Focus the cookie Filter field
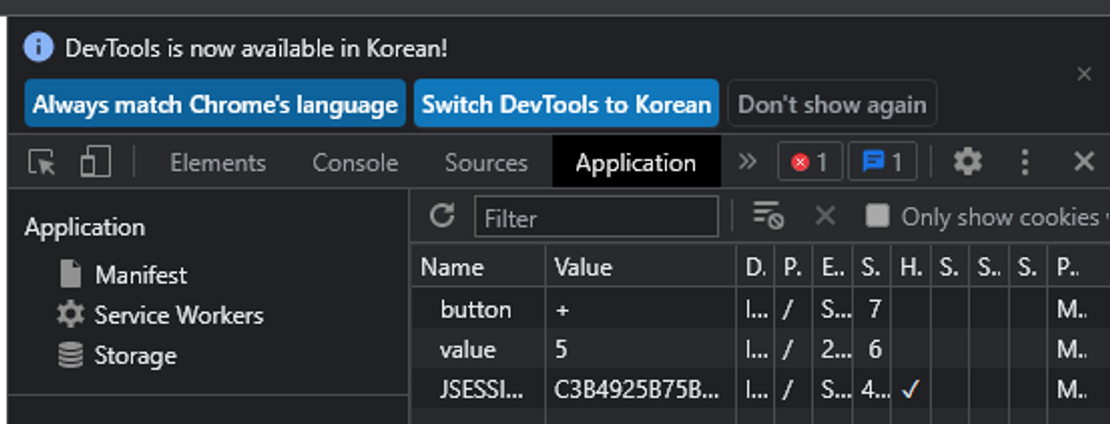The image size is (1110, 424). point(596,217)
